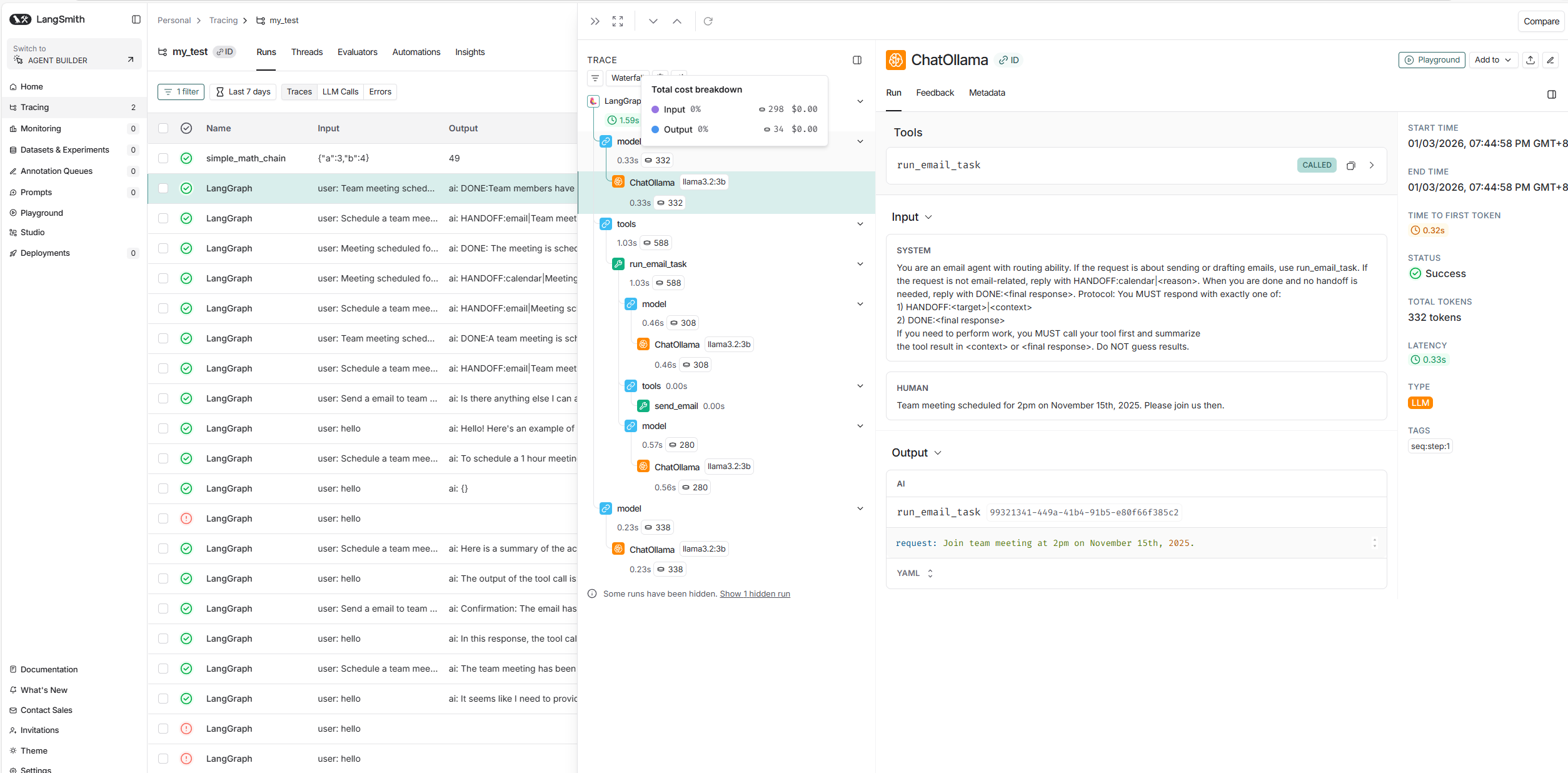This screenshot has width=1568, height=773.
Task: Open the Evaluators tab
Action: click(x=357, y=52)
